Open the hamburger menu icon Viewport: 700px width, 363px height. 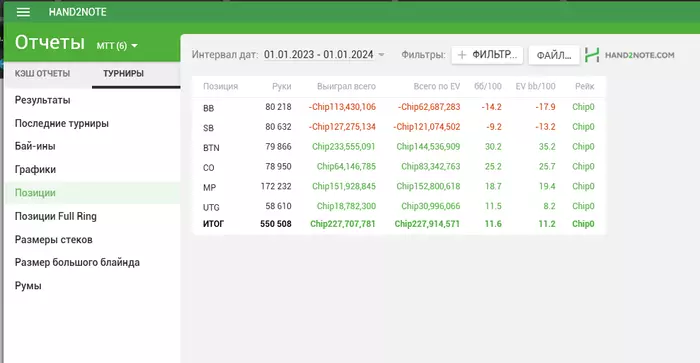(23, 12)
